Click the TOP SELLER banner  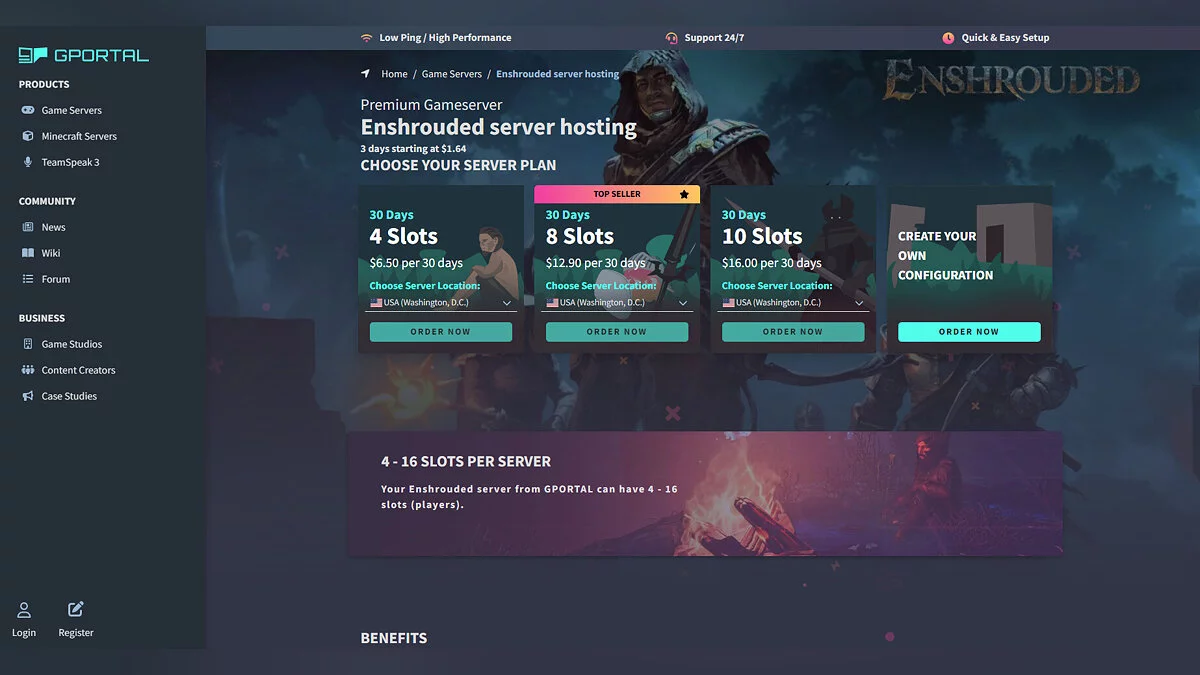click(617, 194)
